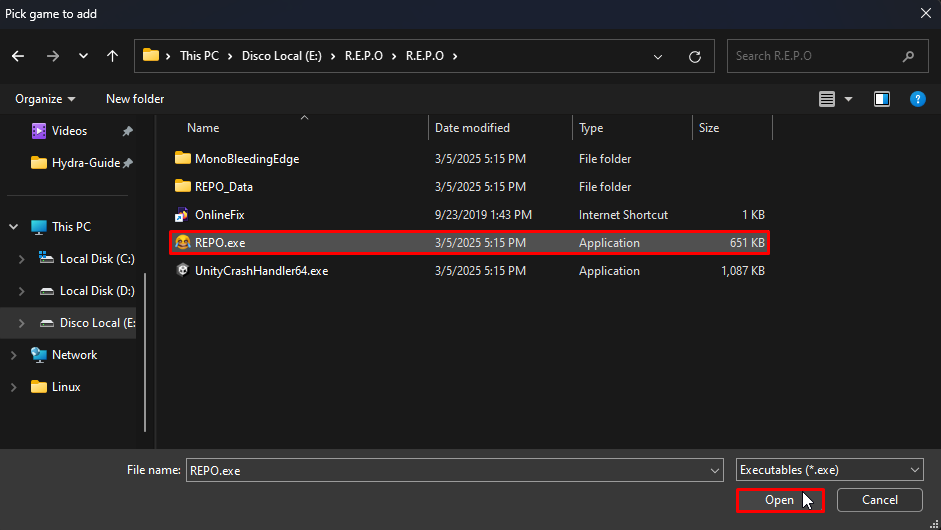Toggle the preview pane icon
Viewport: 941px width, 530px height.
click(881, 99)
